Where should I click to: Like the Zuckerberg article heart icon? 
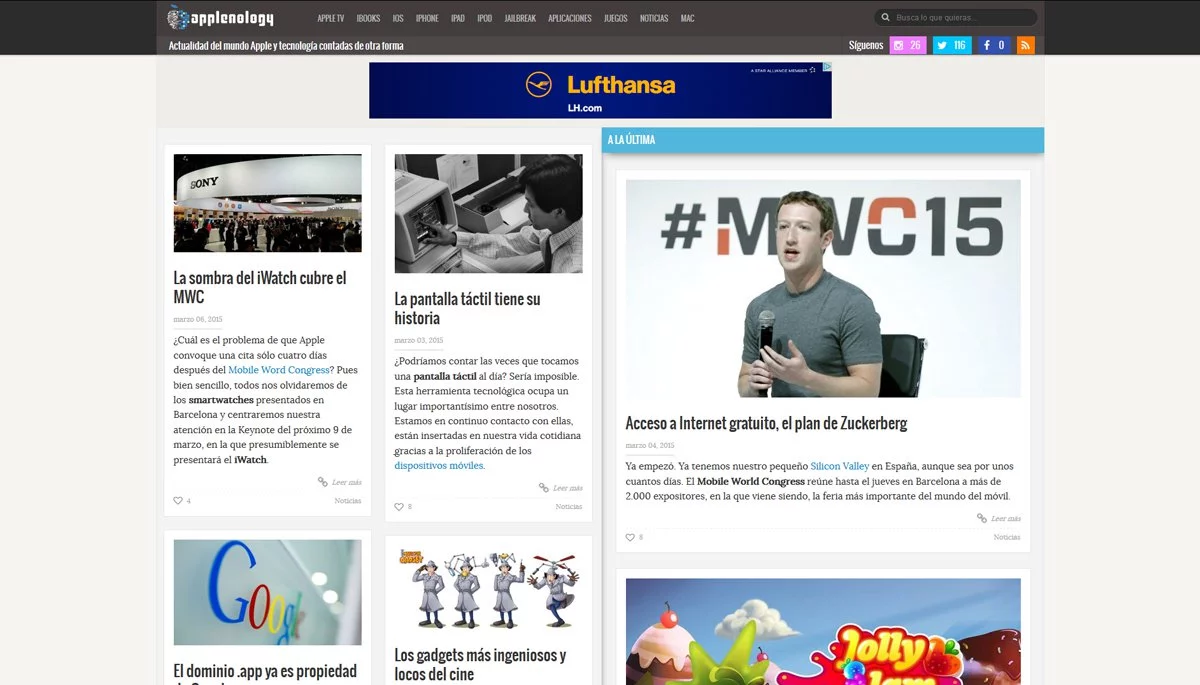[630, 537]
